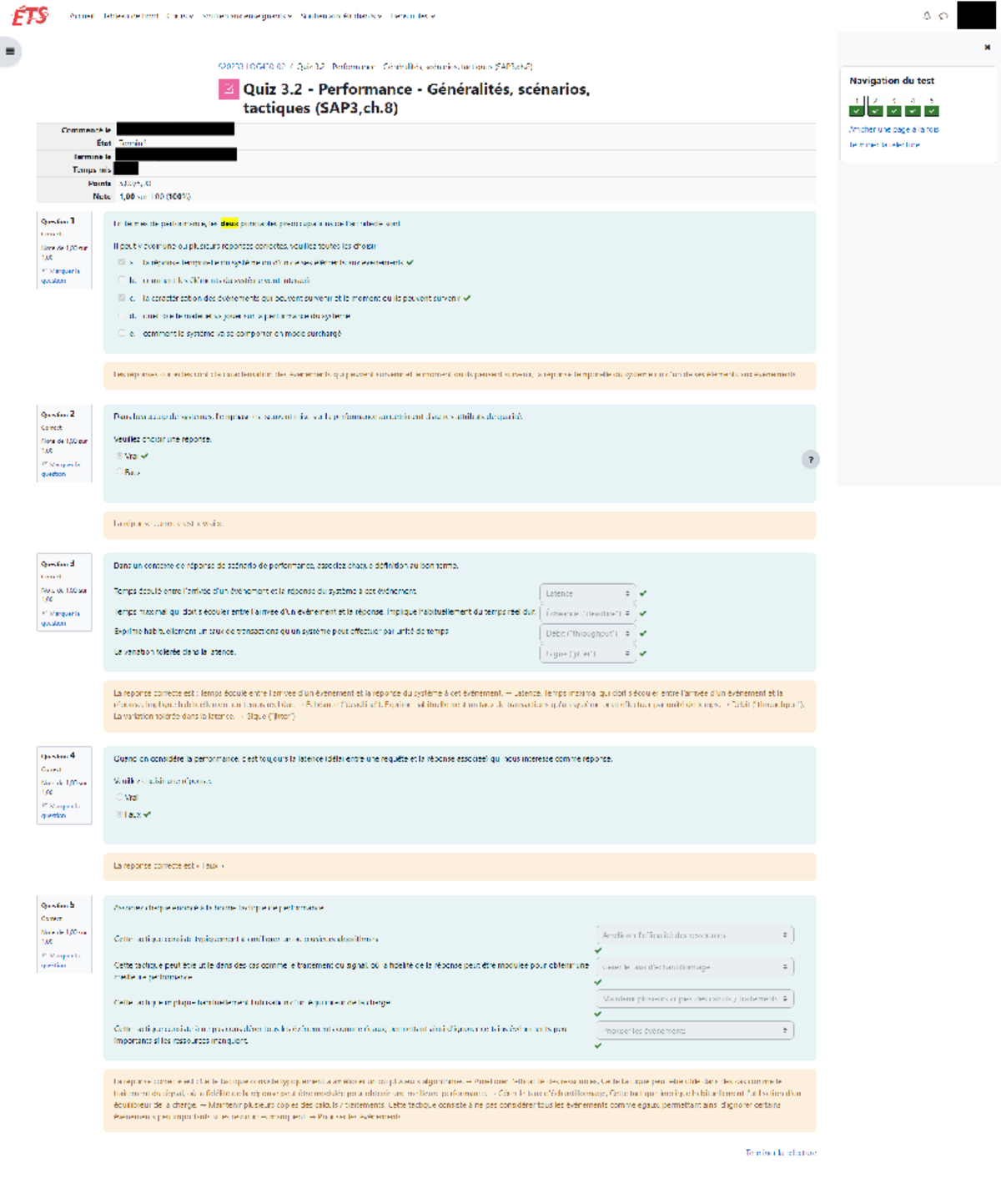Select the Vrai radio button in Question 4

(x=122, y=798)
